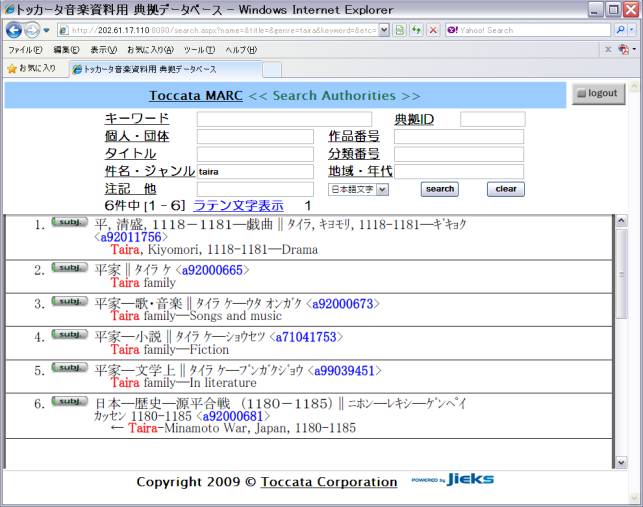This screenshot has height=507, width=643.
Task: Click the logout button
Action: [x=598, y=94]
